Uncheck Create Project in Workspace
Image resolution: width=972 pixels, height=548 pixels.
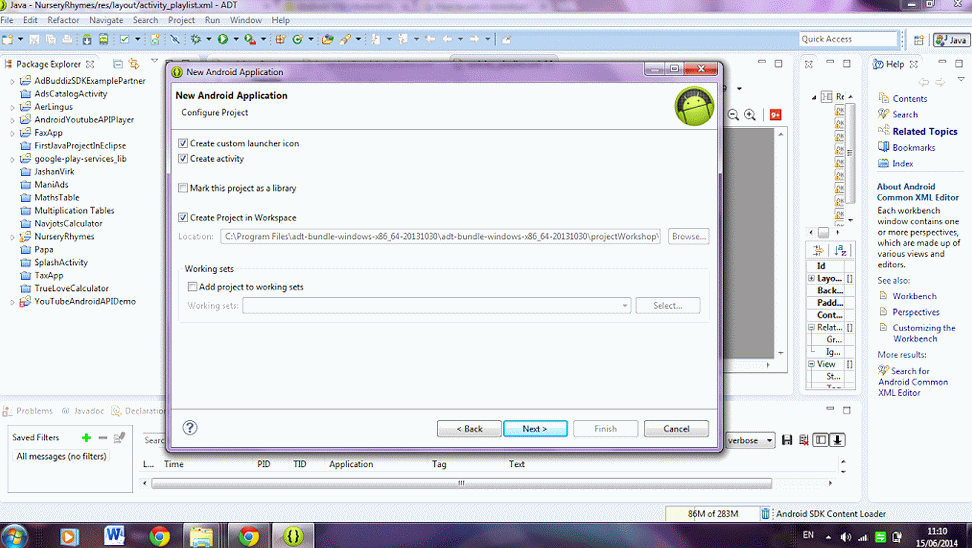[x=183, y=218]
